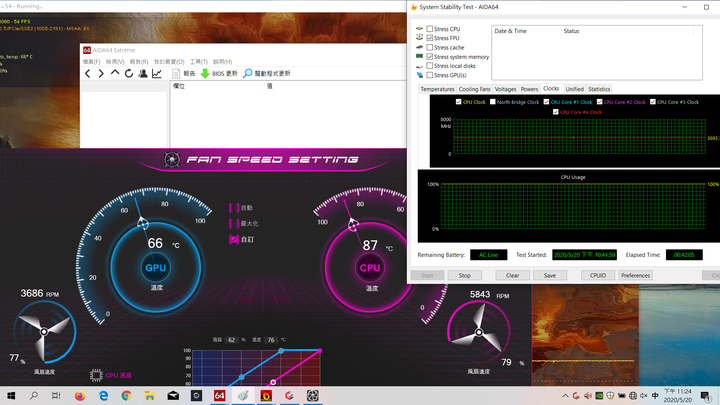Click the driver update magnifier icon

[248, 73]
